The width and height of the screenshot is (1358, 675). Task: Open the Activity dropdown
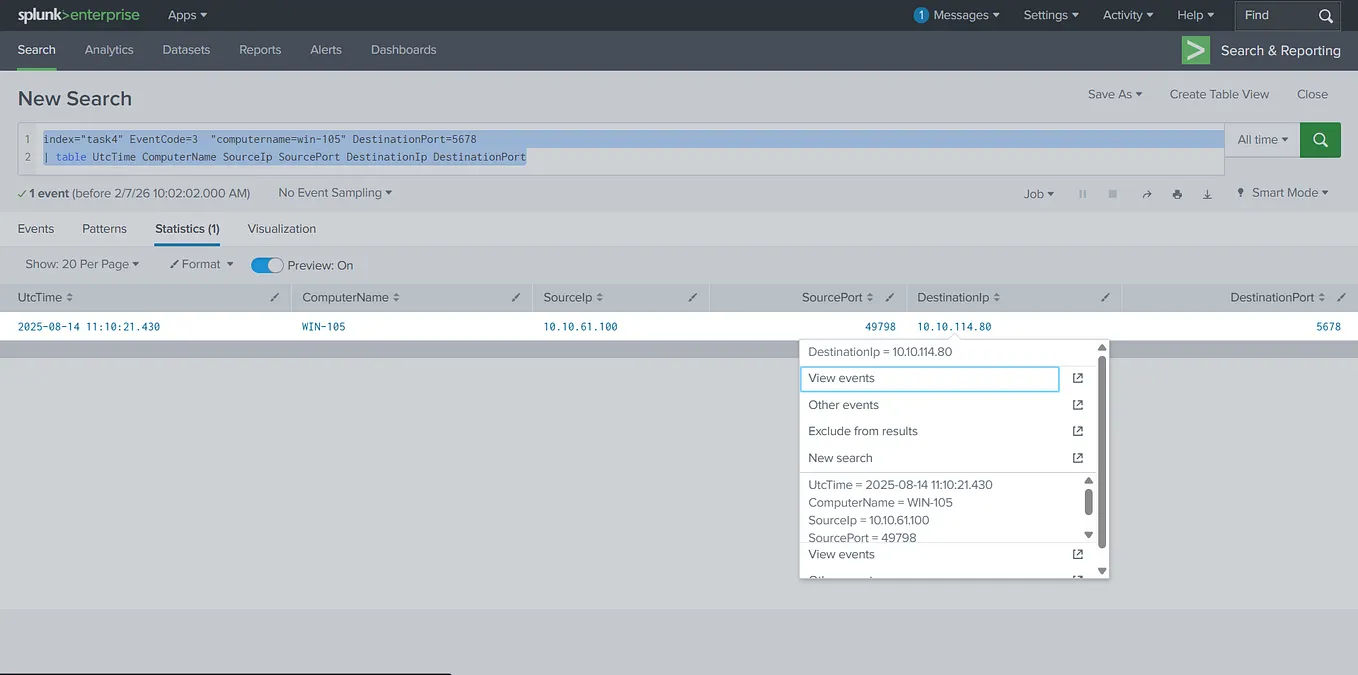[x=1128, y=15]
